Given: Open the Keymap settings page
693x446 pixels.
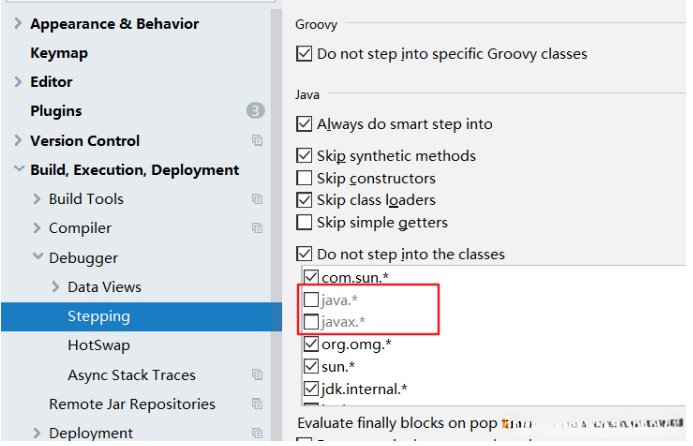Looking at the screenshot, I should 59,53.
